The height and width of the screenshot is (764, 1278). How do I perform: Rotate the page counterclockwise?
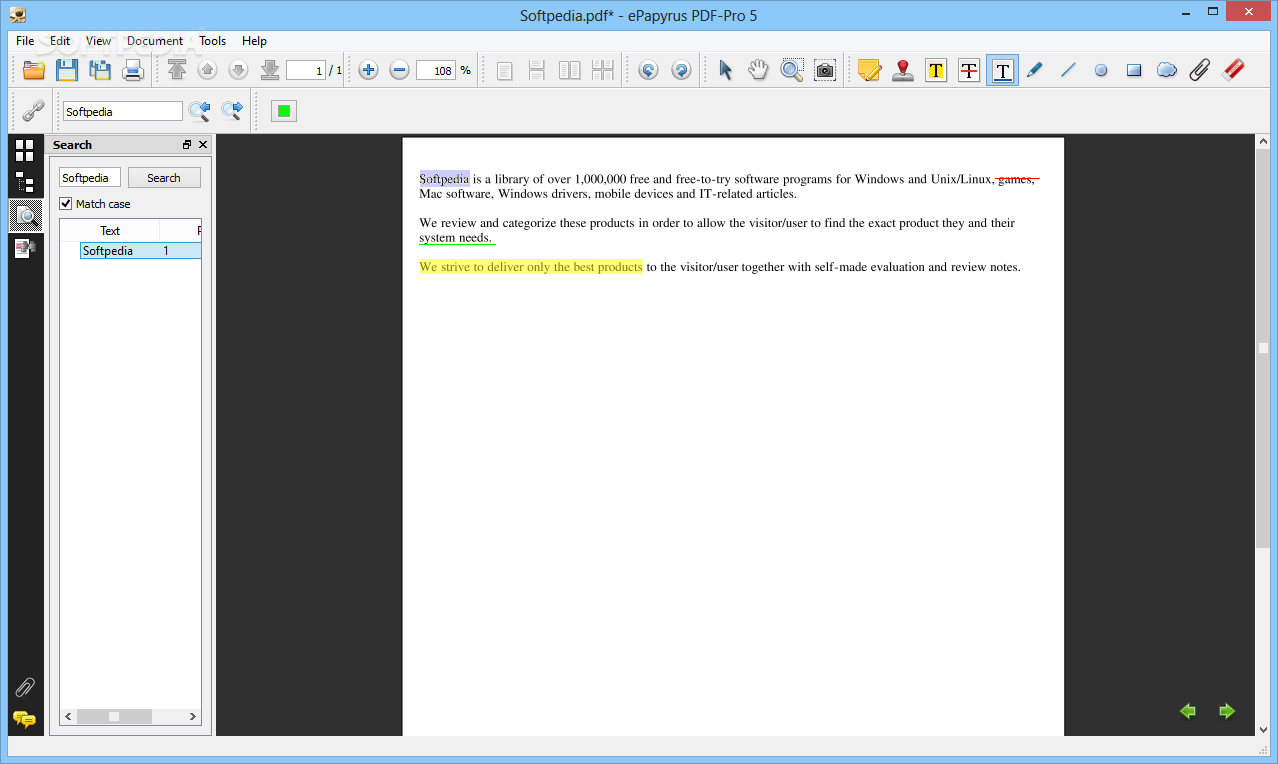point(648,70)
